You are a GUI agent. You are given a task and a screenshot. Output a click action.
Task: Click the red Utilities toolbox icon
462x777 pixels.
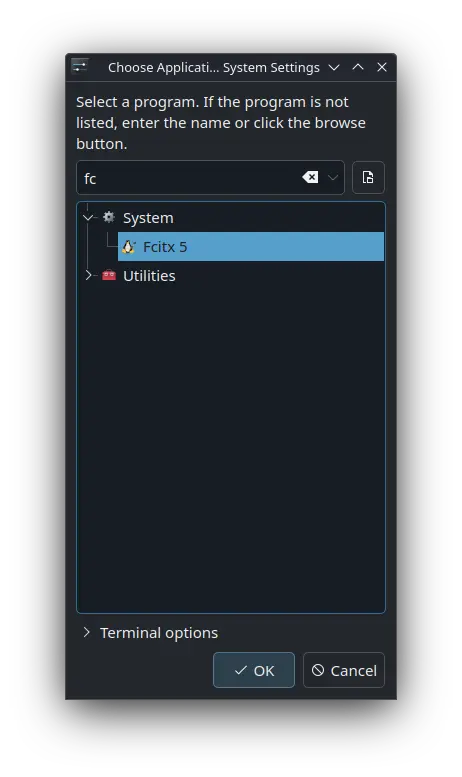(x=109, y=275)
